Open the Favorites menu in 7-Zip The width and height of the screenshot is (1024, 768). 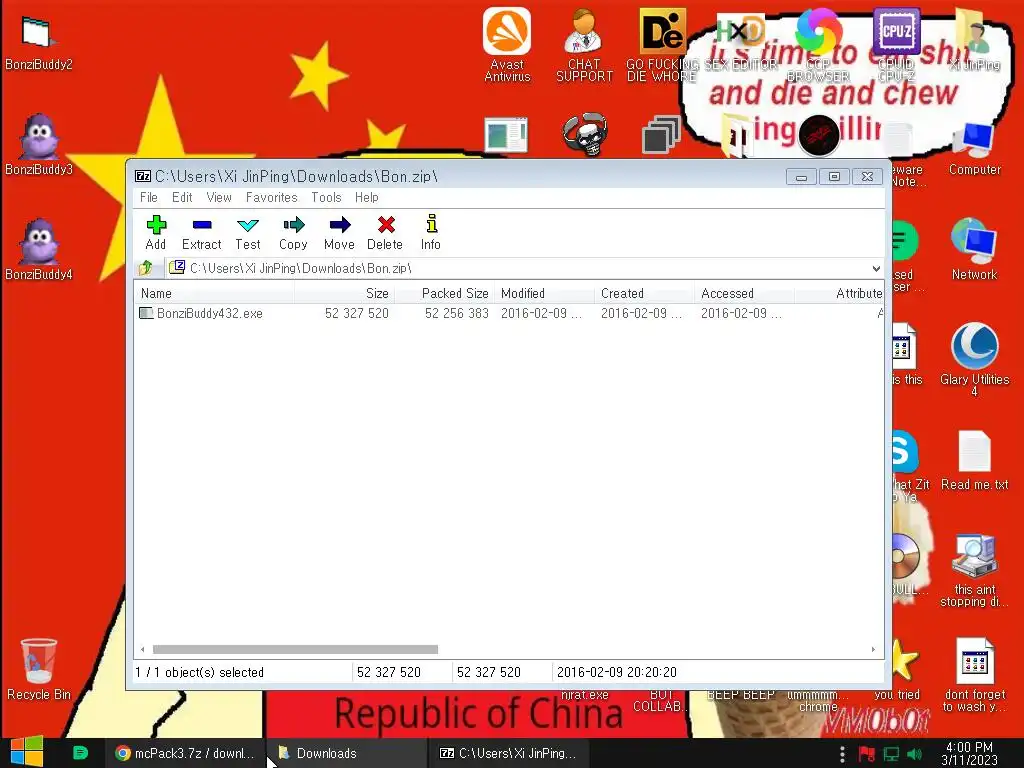tap(272, 197)
